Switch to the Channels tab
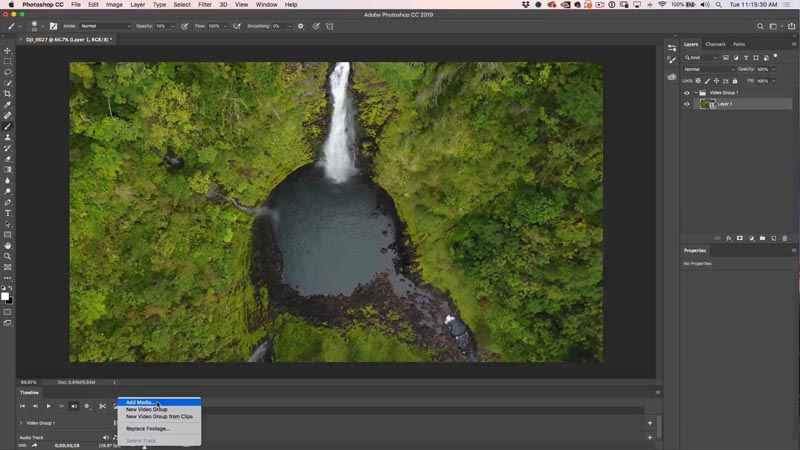The image size is (800, 450). (715, 44)
